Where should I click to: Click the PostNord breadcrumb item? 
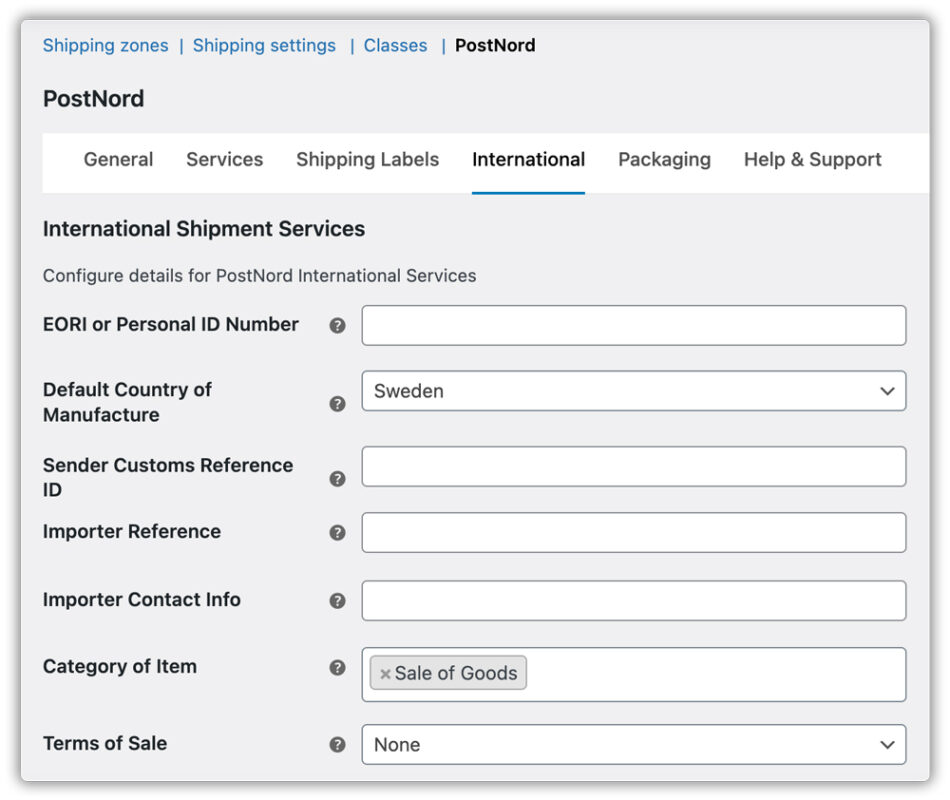(495, 45)
